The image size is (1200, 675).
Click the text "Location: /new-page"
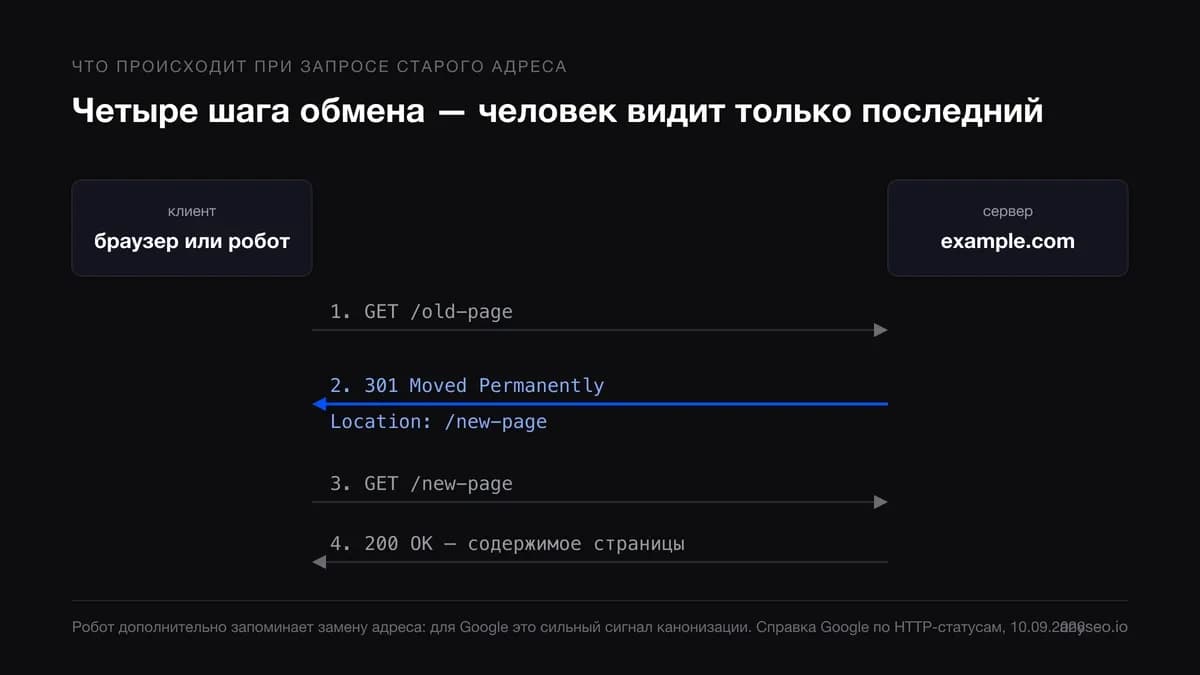click(x=438, y=421)
